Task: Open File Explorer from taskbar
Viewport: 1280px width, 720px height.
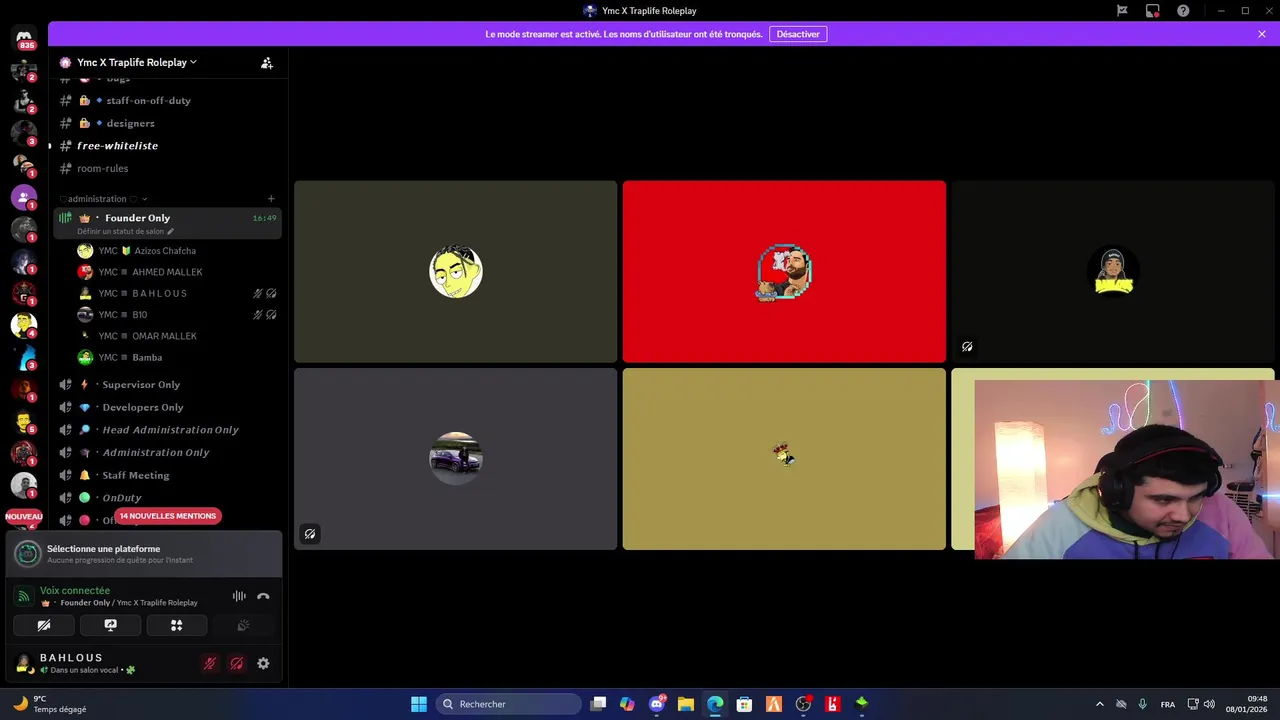Action: point(686,704)
